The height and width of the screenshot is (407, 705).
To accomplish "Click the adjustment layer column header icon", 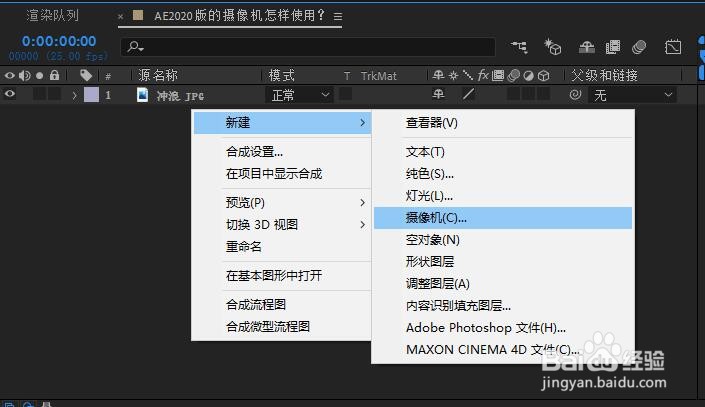I will point(529,76).
